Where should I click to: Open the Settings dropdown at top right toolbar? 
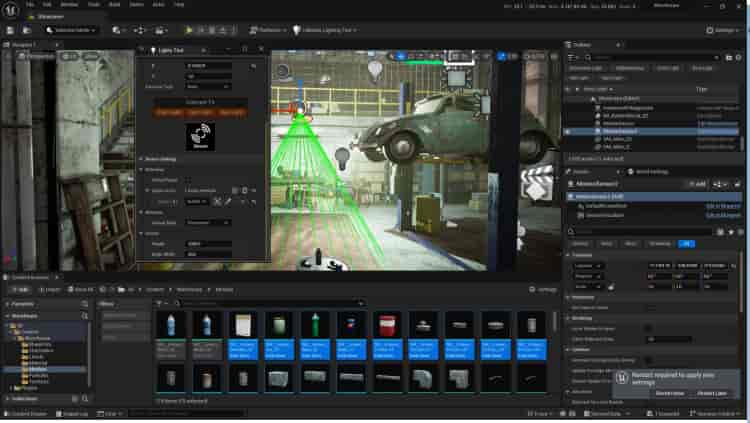click(x=723, y=30)
